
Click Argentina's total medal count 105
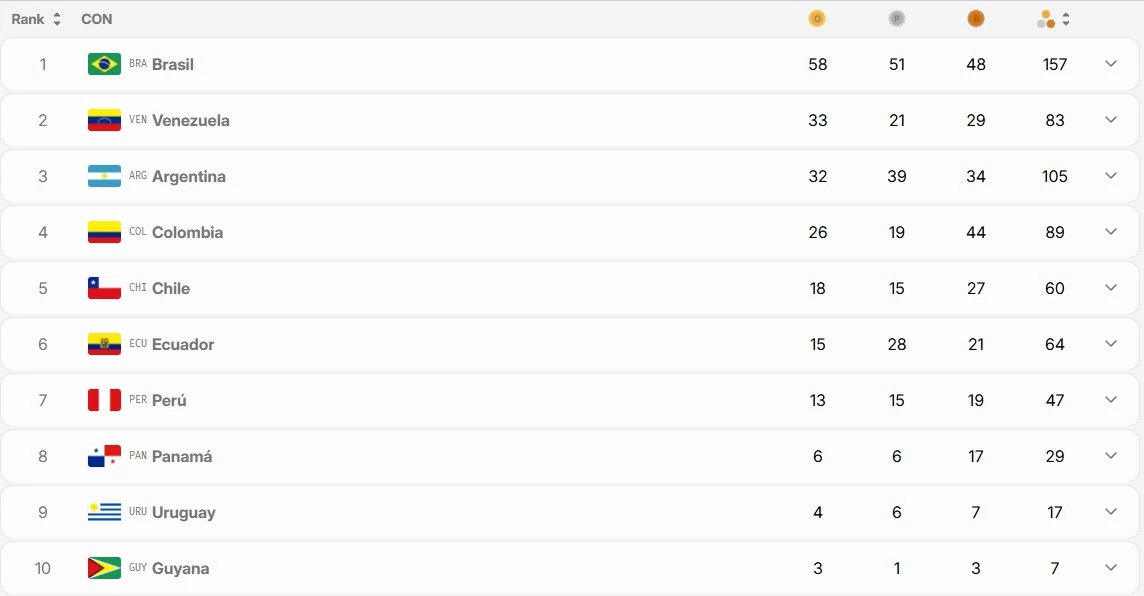tap(1055, 176)
